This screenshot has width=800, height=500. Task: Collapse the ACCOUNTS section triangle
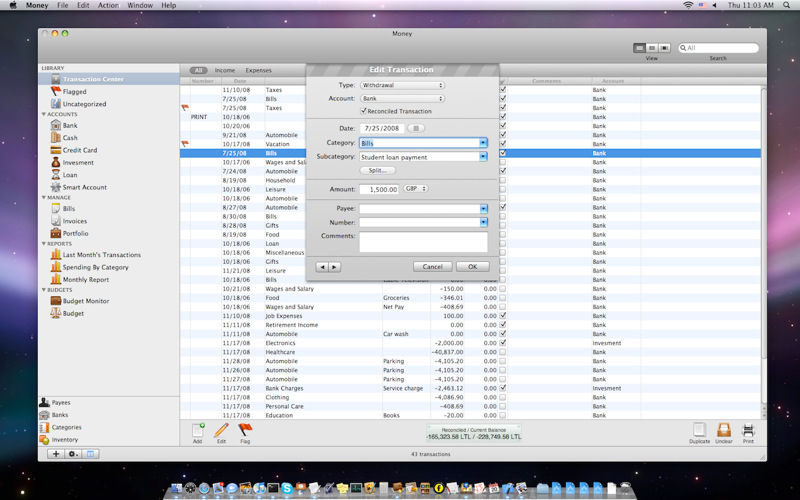44,114
